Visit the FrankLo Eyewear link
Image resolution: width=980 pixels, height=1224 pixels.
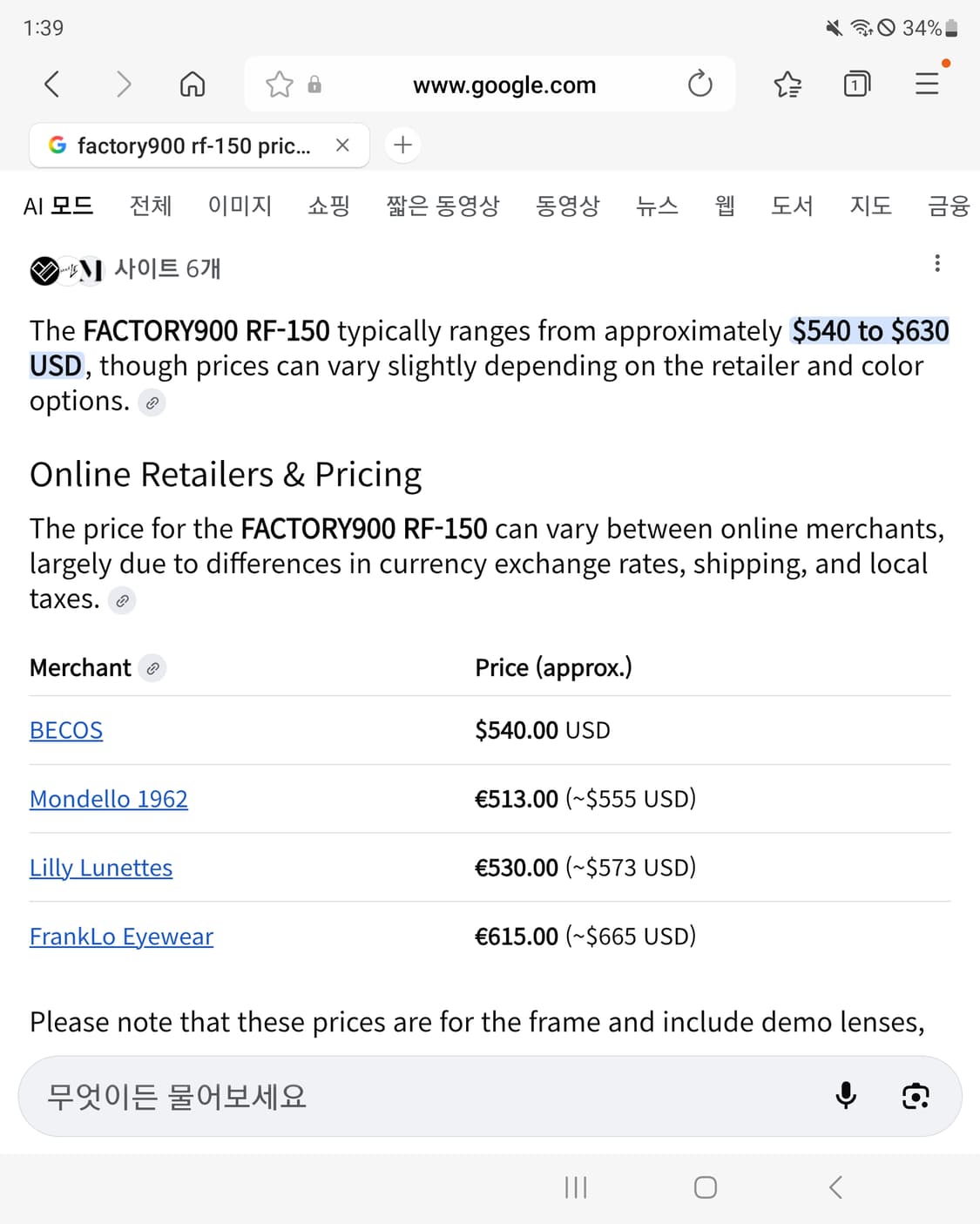click(121, 936)
